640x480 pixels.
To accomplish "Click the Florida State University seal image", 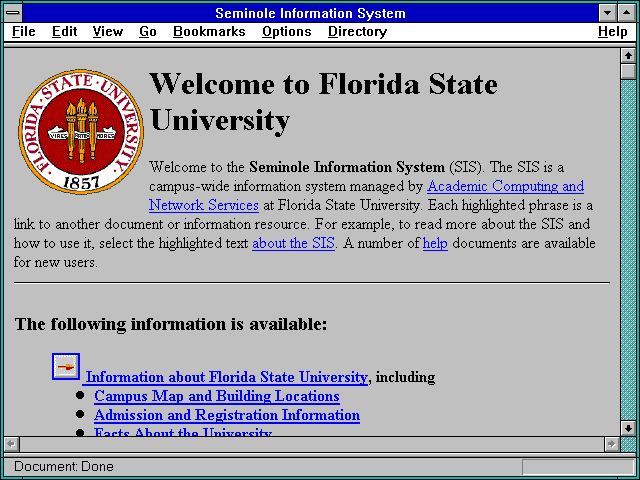I will (x=81, y=131).
